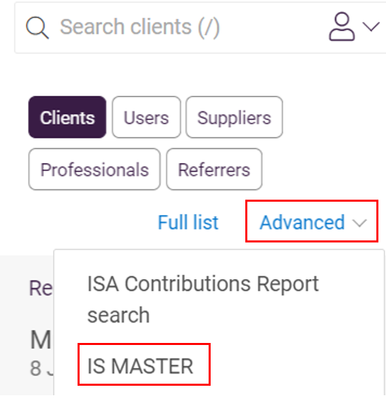This screenshot has width=386, height=400.
Task: Open the Full list link
Action: [x=188, y=222]
